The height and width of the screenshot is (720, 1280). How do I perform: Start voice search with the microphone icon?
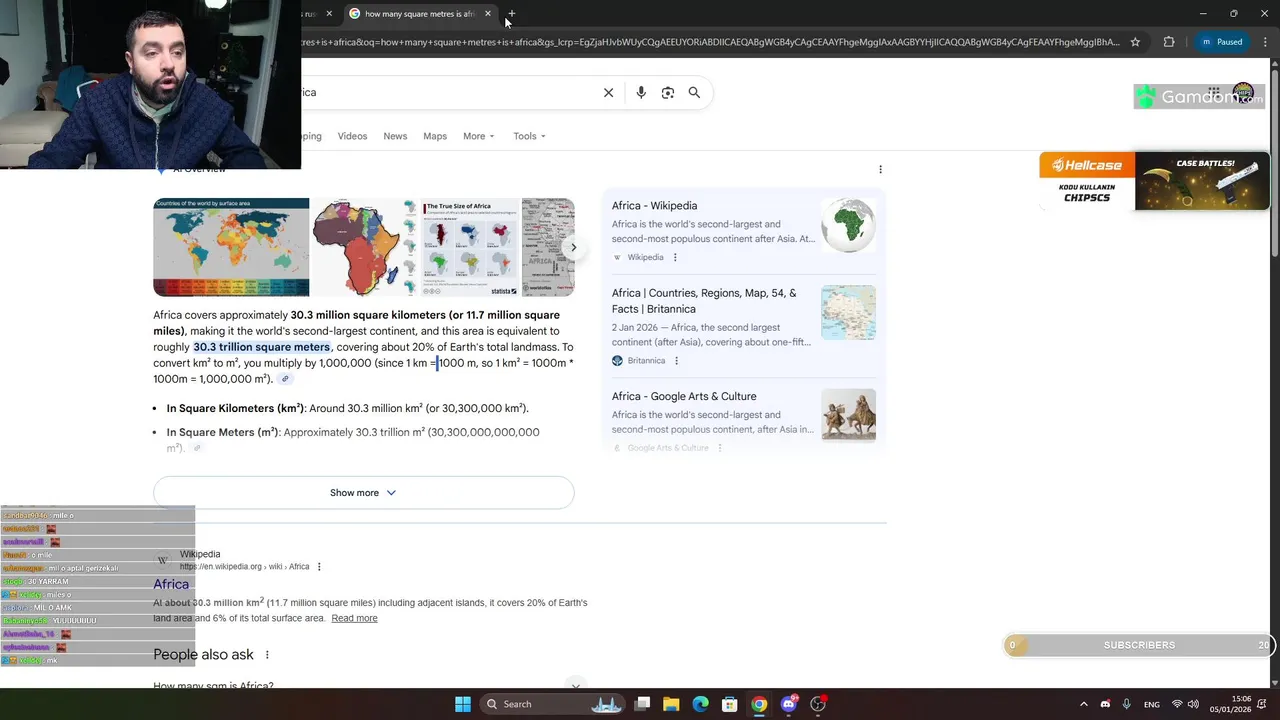(x=641, y=92)
